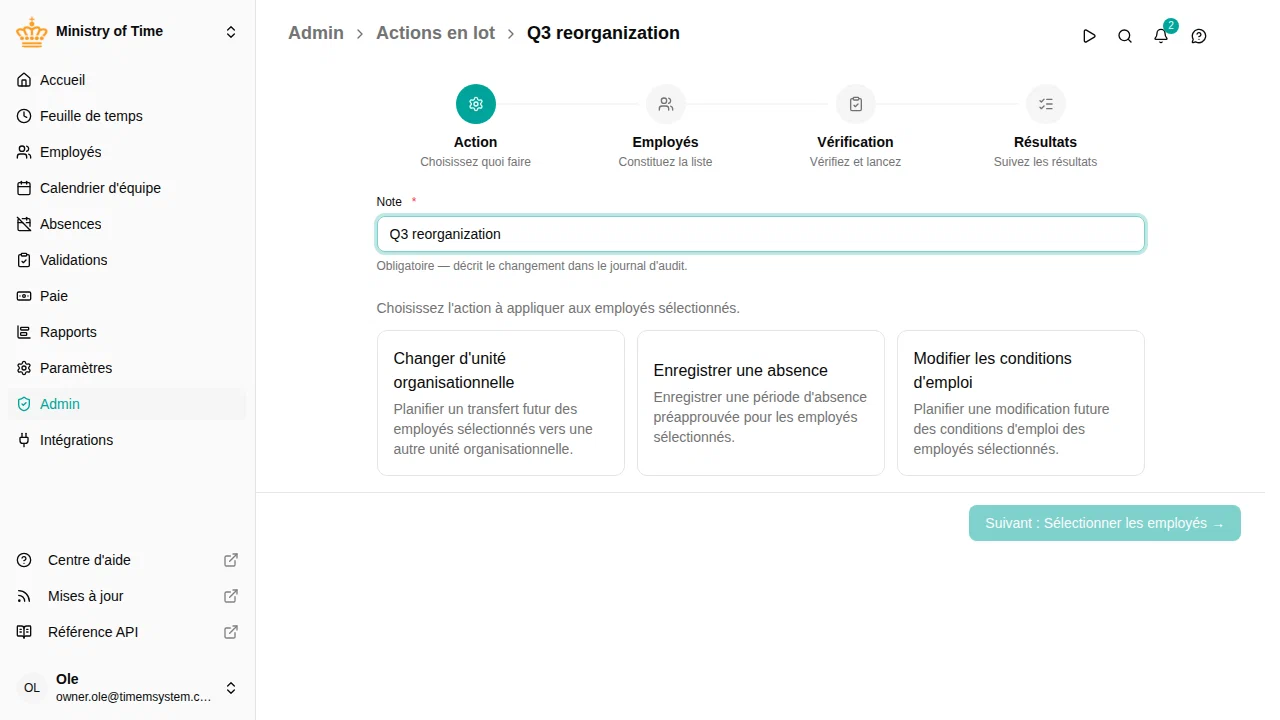1280x720 pixels.
Task: Click the Admin shield icon in sidebar
Action: (25, 404)
